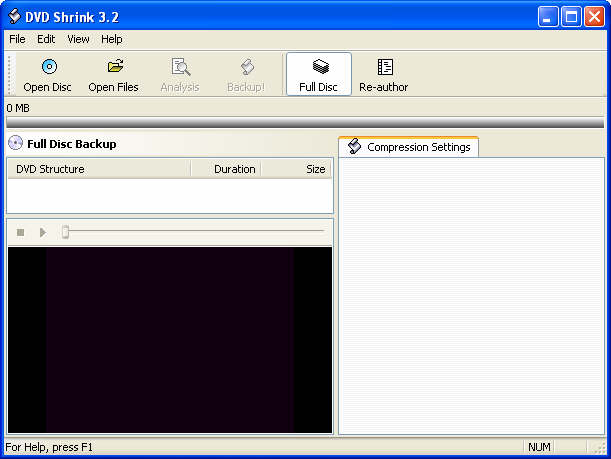
Task: Click the toolbar grip handle
Action: tap(10, 74)
